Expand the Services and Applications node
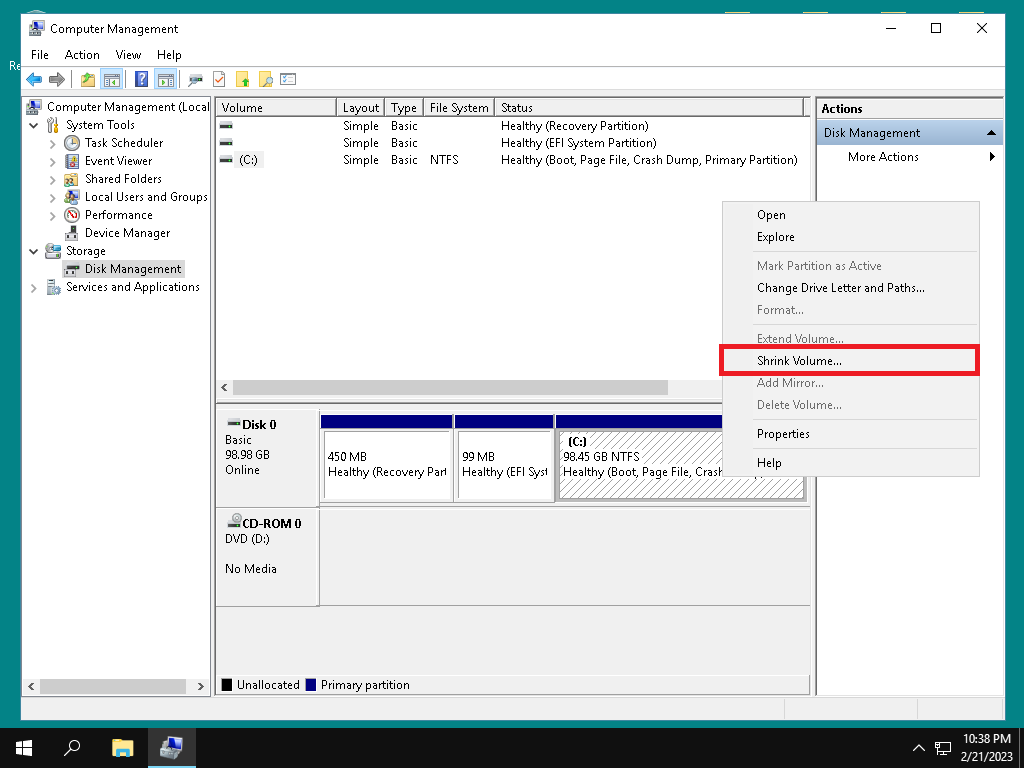 tap(34, 288)
